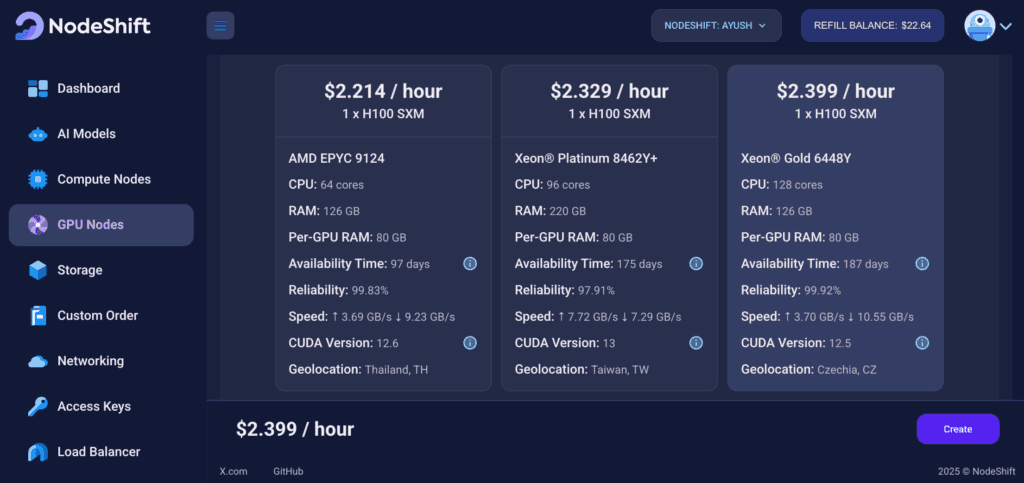Click the Storage cube icon
Image resolution: width=1024 pixels, height=483 pixels.
point(38,270)
